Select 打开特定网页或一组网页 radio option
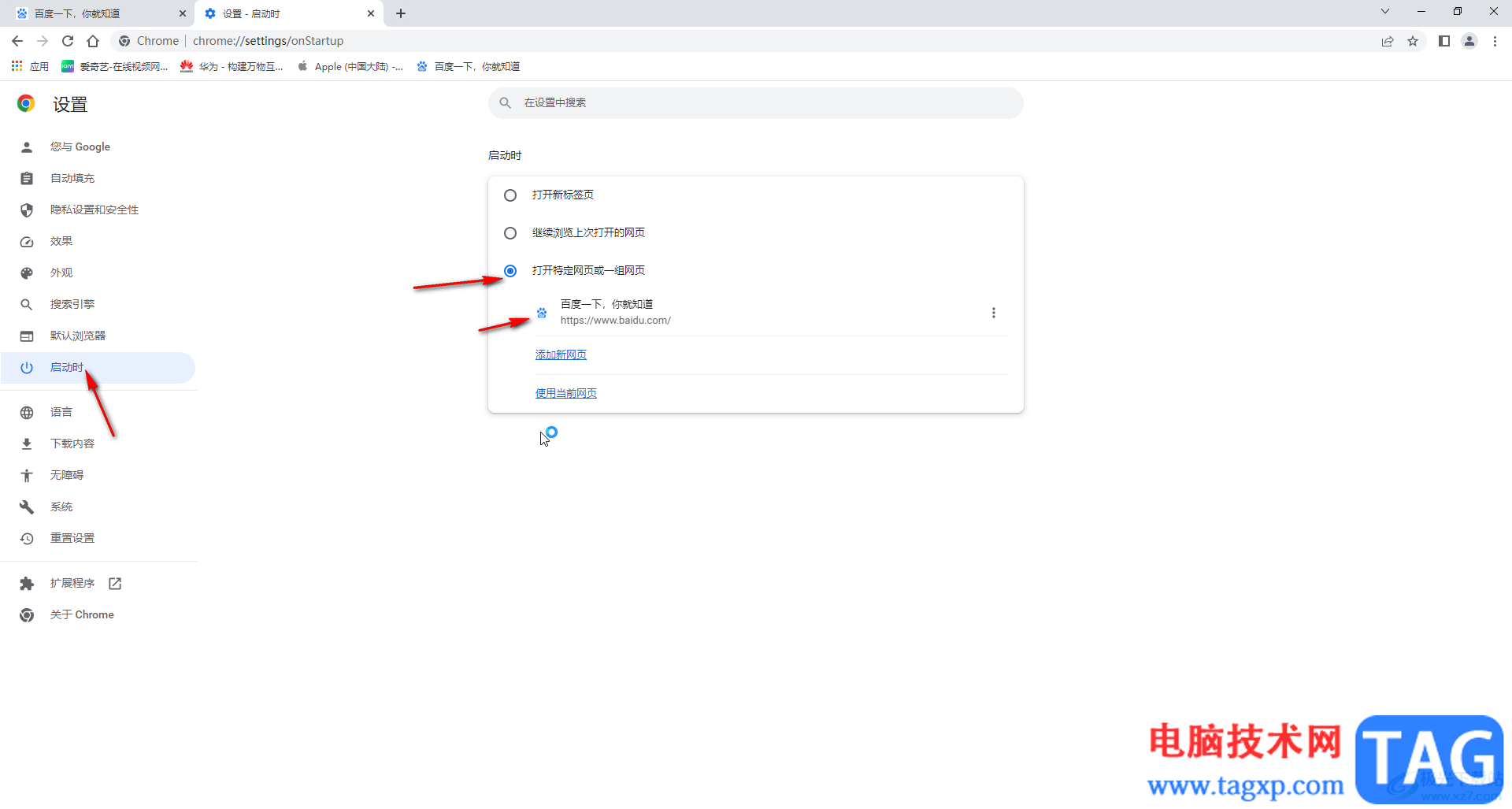1512x809 pixels. pyautogui.click(x=510, y=271)
